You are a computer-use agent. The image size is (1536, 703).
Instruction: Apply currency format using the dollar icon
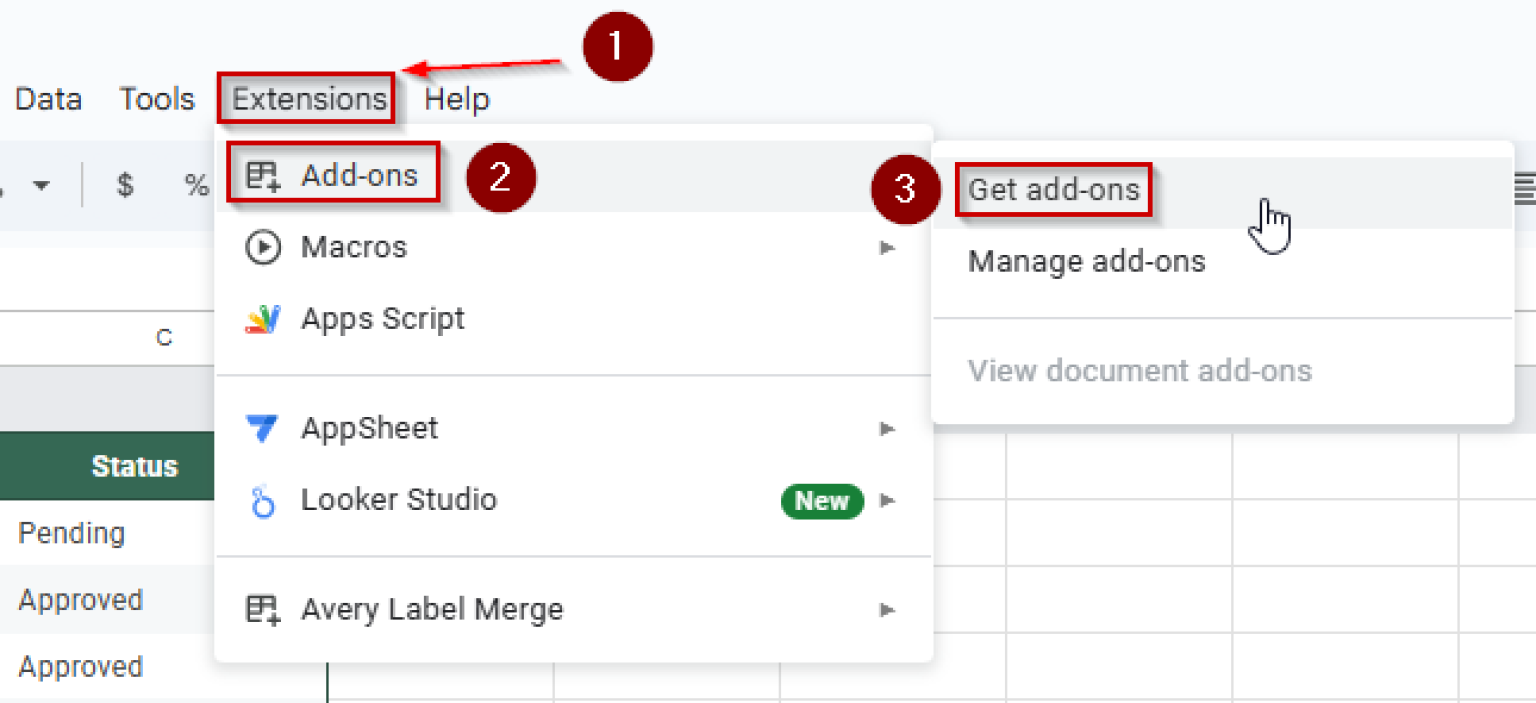(x=123, y=184)
